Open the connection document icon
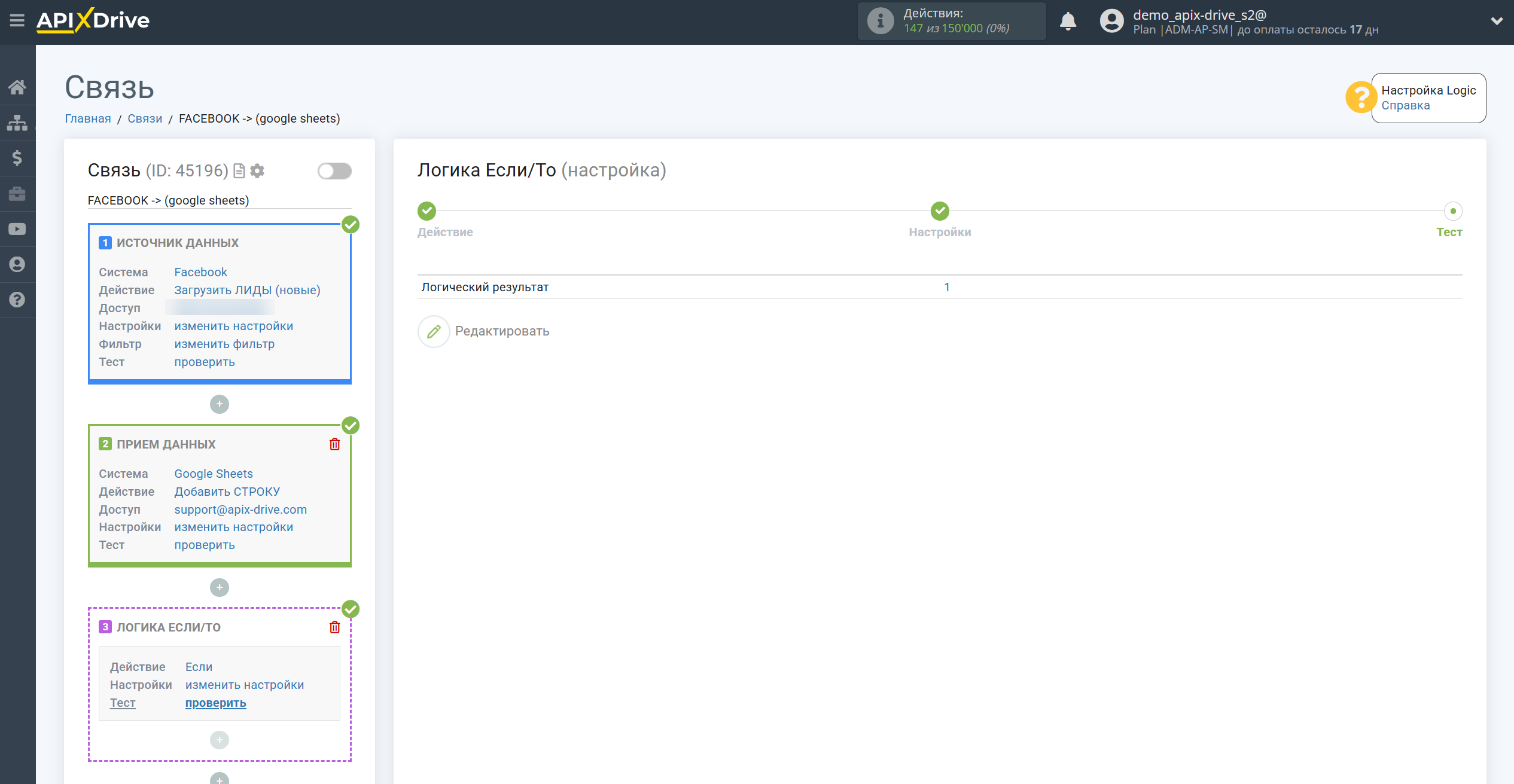 (x=239, y=171)
